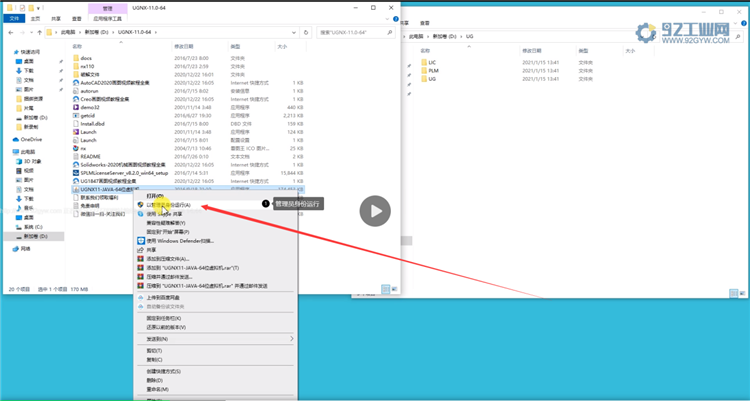The image size is (750, 401).
Task: Click details view toggle in UG window
Action: coord(734,293)
